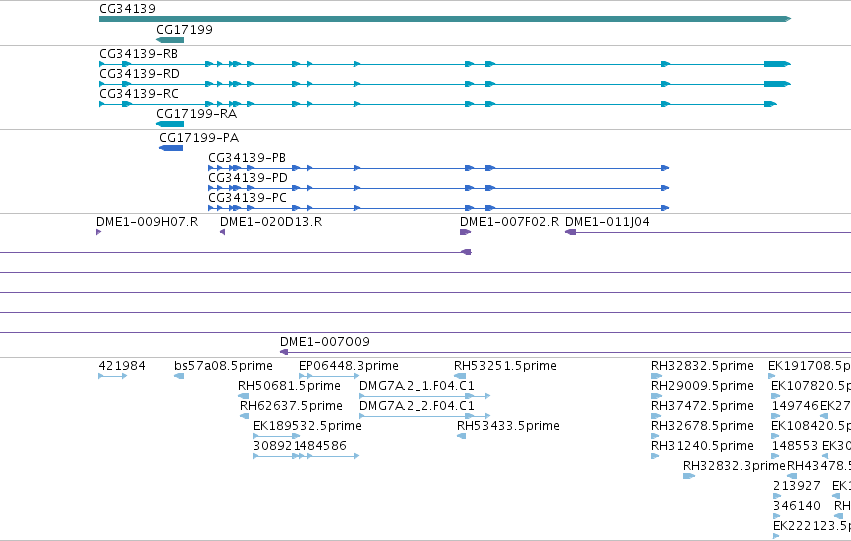
Task: Click the 1484586 EST label
Action: [320, 446]
